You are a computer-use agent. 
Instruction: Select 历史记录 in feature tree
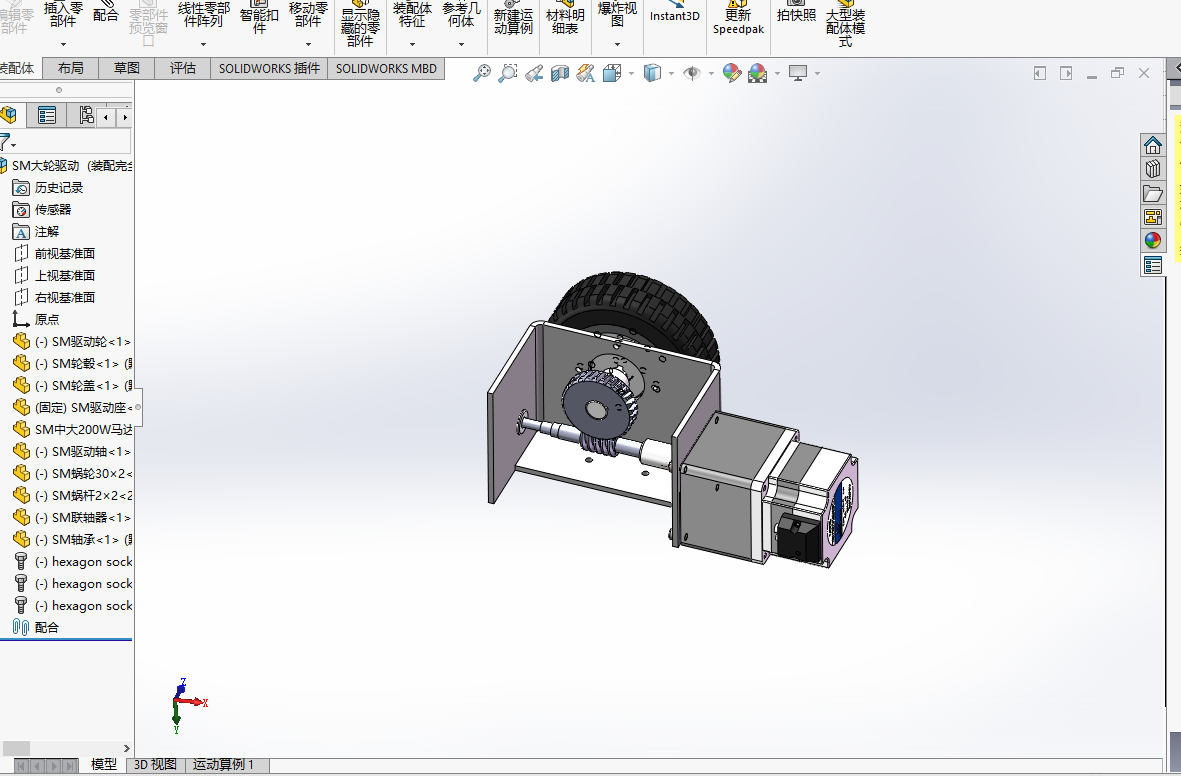coord(59,188)
